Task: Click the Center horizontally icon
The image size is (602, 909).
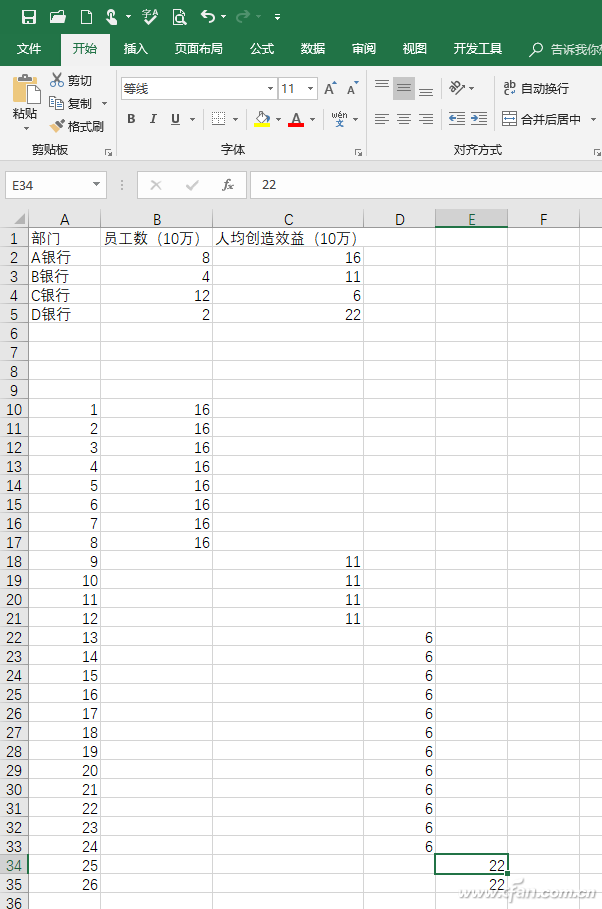Action: click(x=404, y=119)
